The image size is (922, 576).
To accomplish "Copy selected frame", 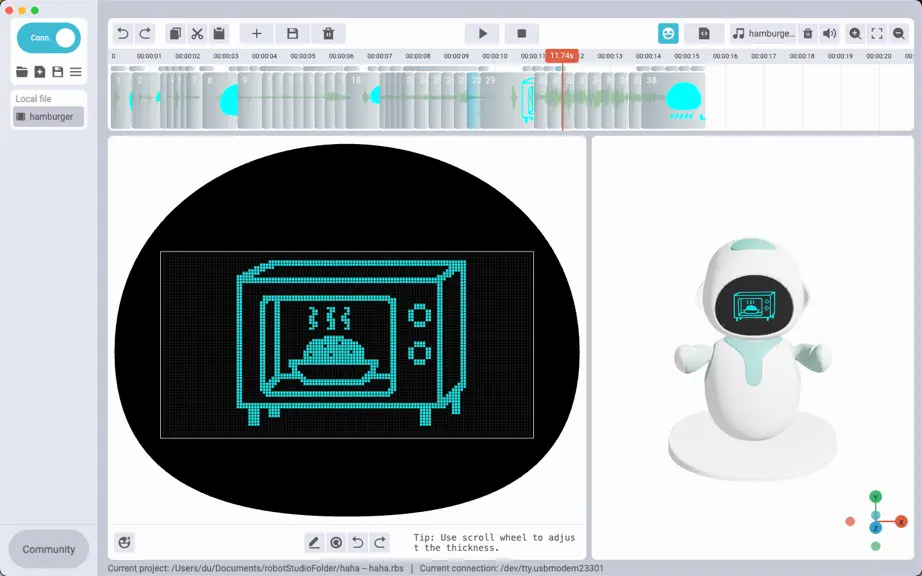I will pyautogui.click(x=175, y=34).
